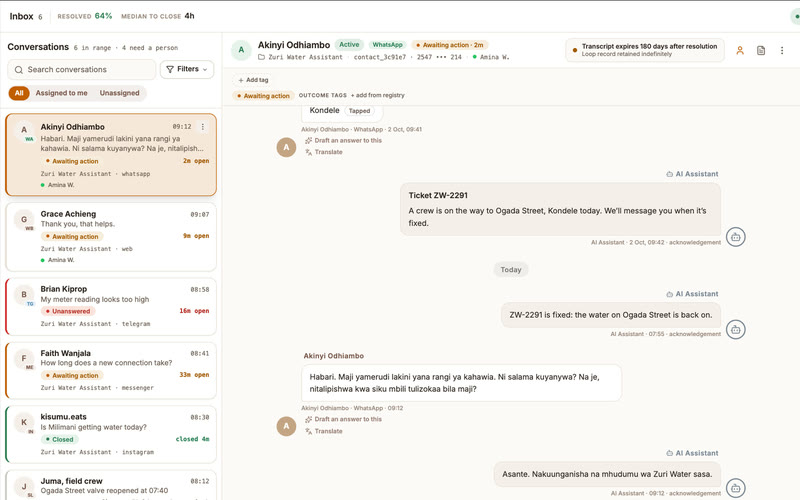Click the Translate icon under the 09:12 message

pyautogui.click(x=308, y=431)
